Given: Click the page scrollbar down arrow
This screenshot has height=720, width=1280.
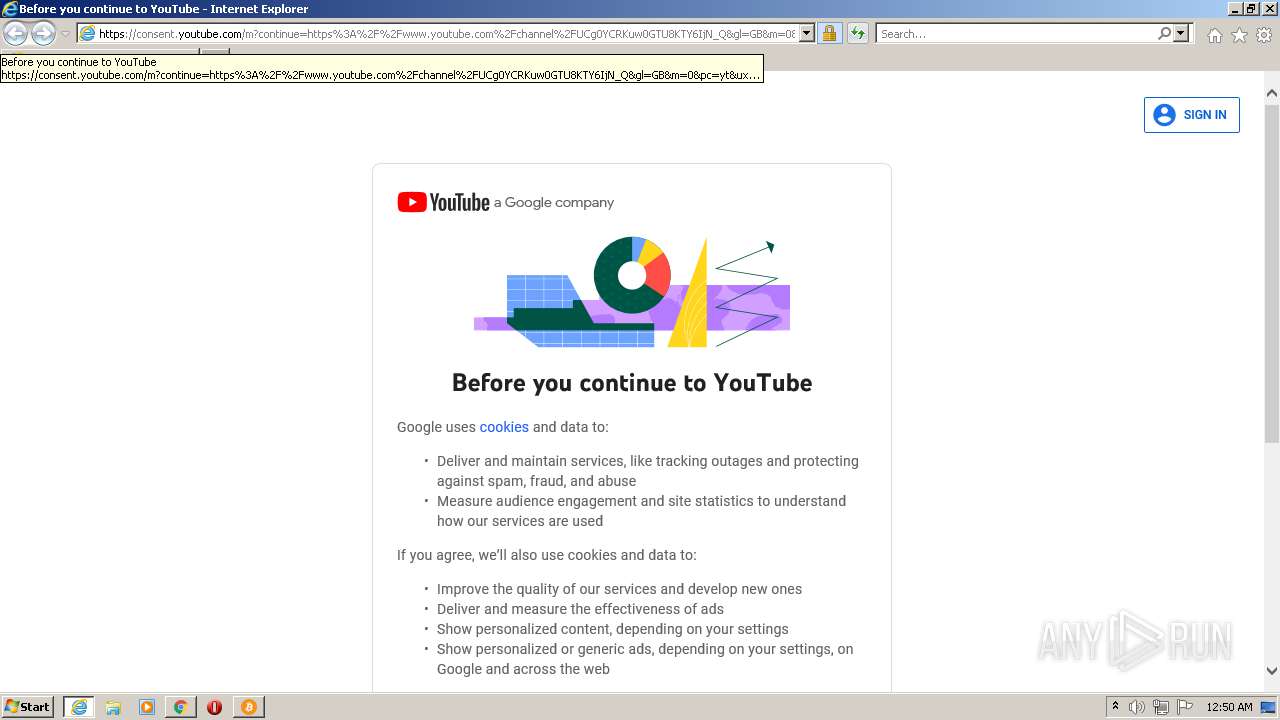Looking at the screenshot, I should pos(1271,671).
